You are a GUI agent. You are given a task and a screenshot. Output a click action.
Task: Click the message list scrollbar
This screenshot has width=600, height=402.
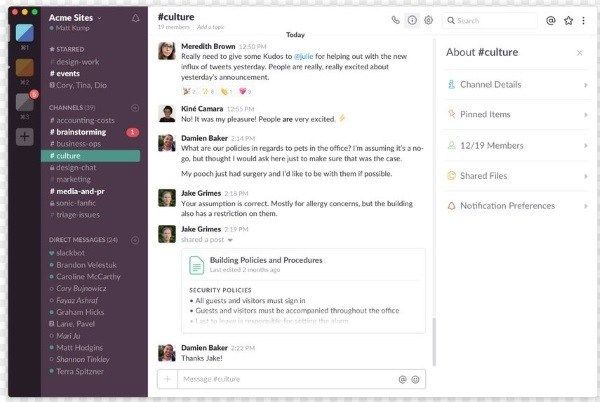click(434, 340)
